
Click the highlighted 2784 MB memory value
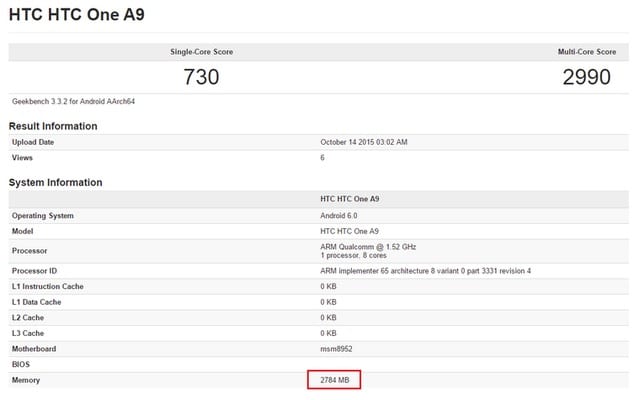pos(332,380)
